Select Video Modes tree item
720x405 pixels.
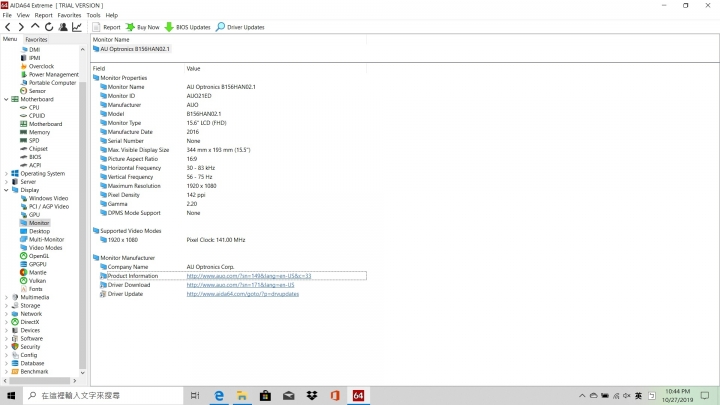click(x=45, y=248)
